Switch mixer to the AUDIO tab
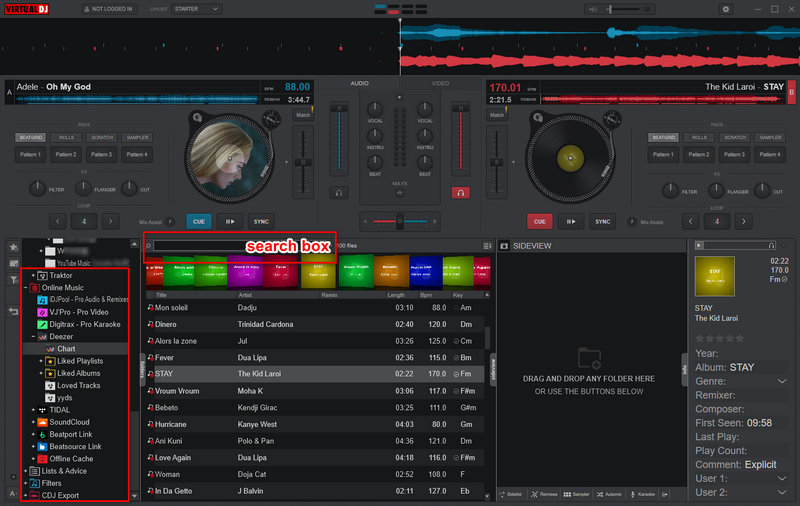Image resolution: width=800 pixels, height=506 pixels. coord(359,83)
